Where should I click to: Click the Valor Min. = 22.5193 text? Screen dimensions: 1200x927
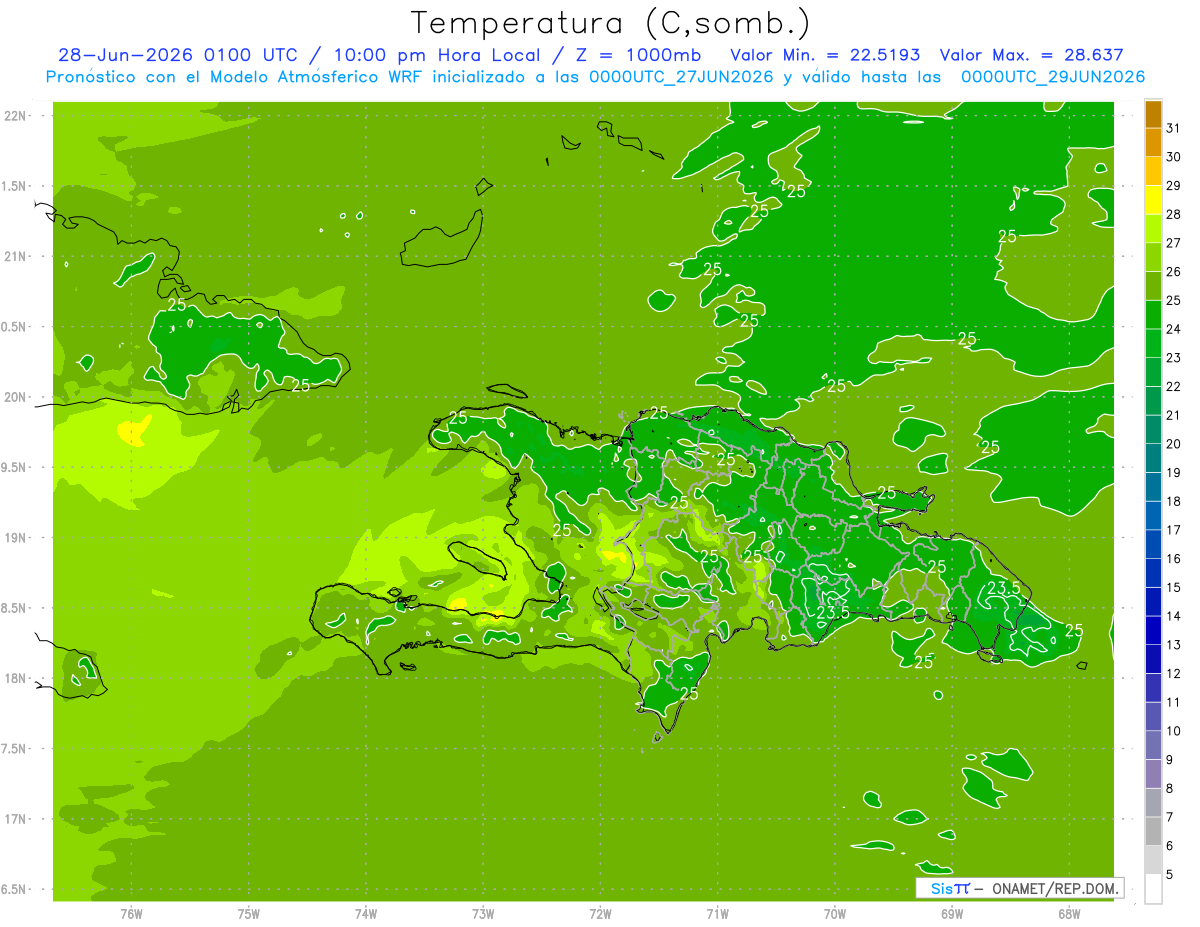pos(825,56)
